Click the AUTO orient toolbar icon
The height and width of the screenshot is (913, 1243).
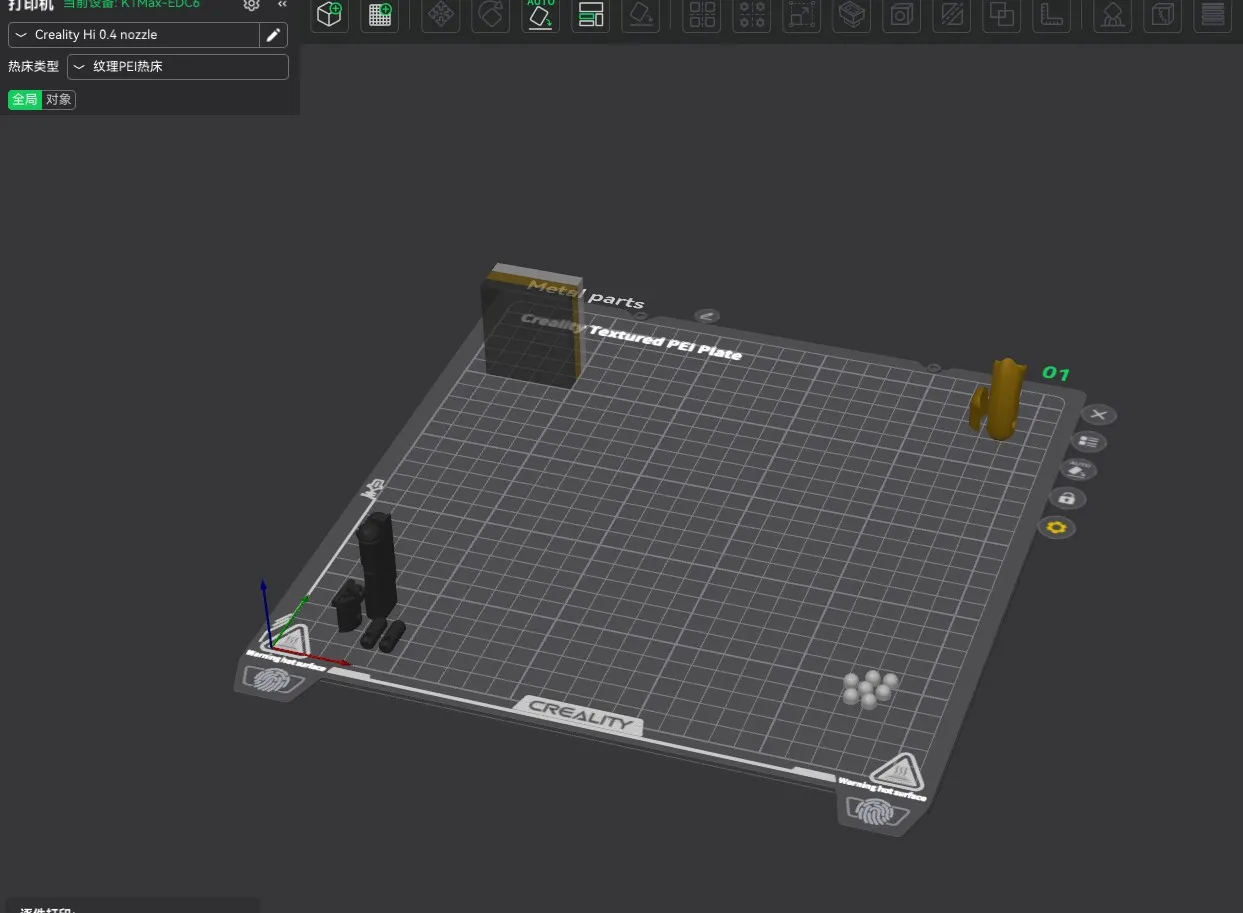coord(541,14)
